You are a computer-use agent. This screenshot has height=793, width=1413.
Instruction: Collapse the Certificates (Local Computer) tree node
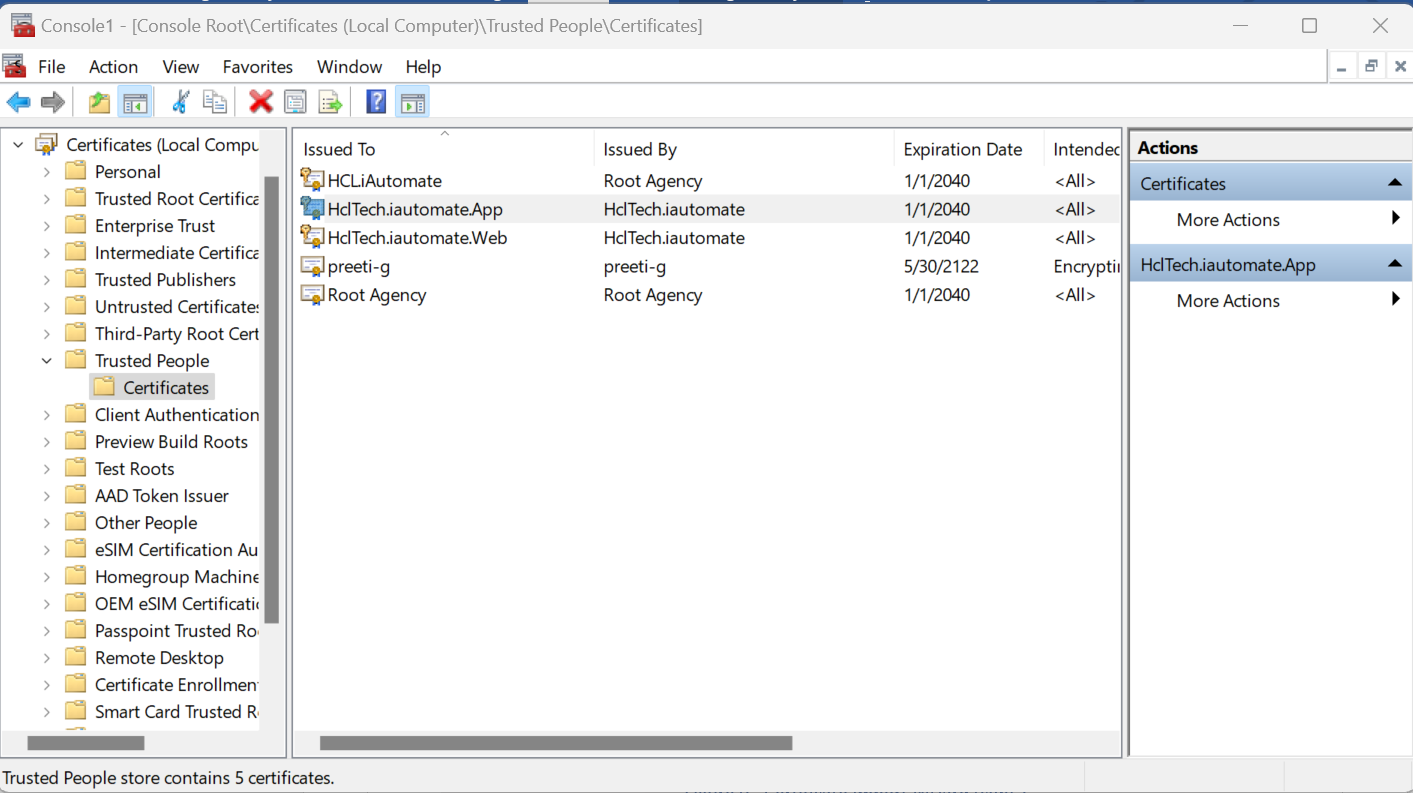pyautogui.click(x=18, y=145)
